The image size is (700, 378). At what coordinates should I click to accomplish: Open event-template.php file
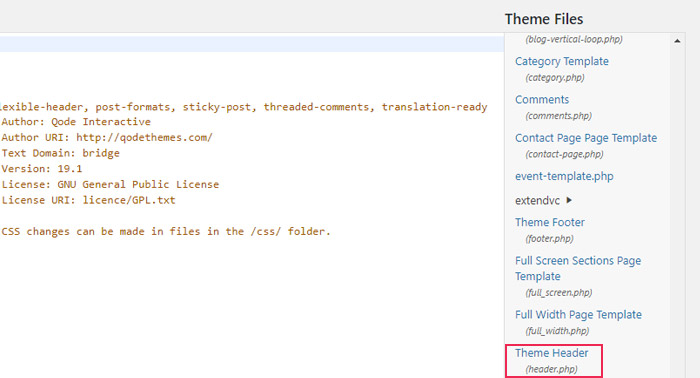[564, 176]
